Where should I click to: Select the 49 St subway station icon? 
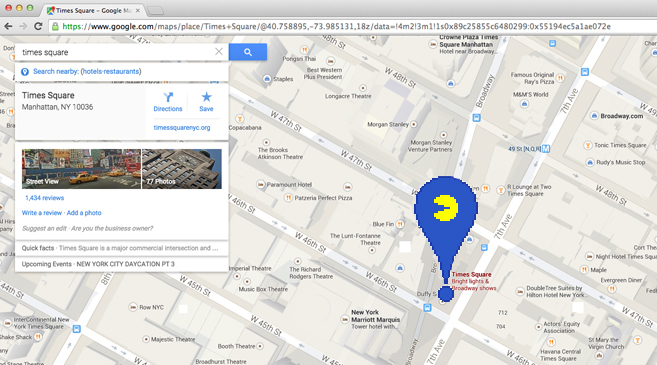point(546,149)
